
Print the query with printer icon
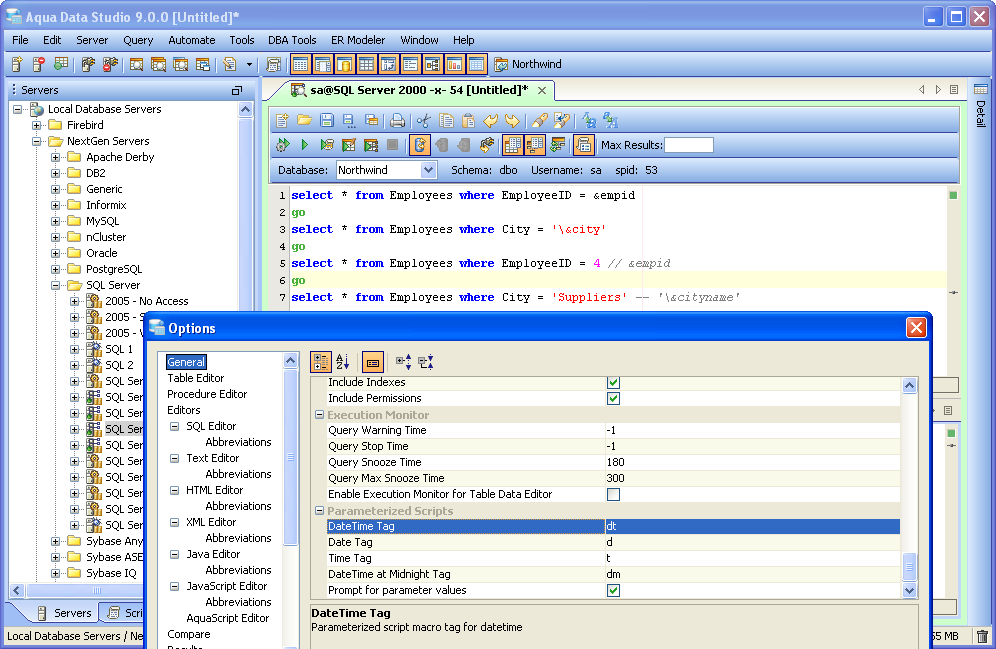[x=397, y=120]
